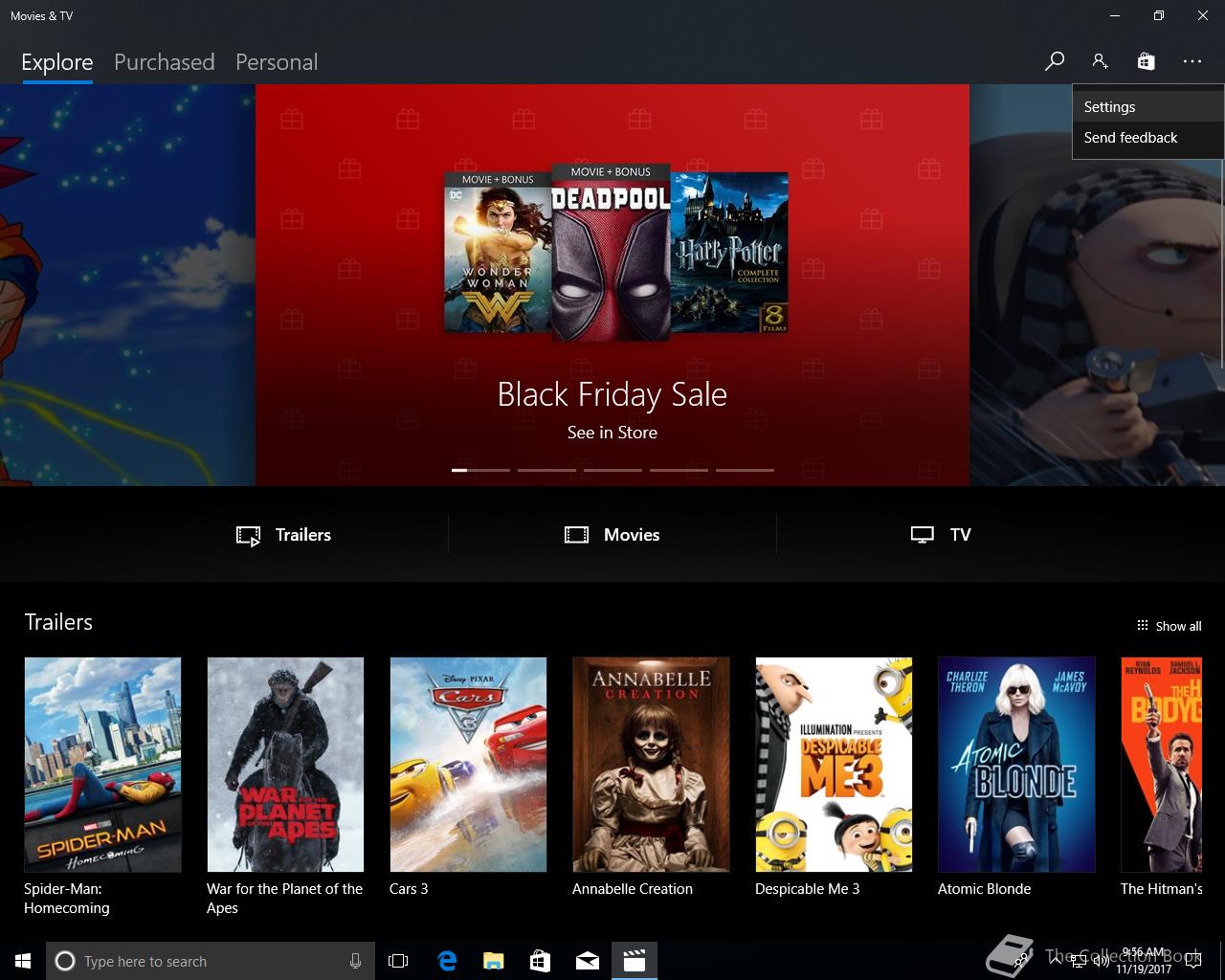Screen dimensions: 1225x980
Task: Jump to second carousel page indicator
Action: point(546,470)
